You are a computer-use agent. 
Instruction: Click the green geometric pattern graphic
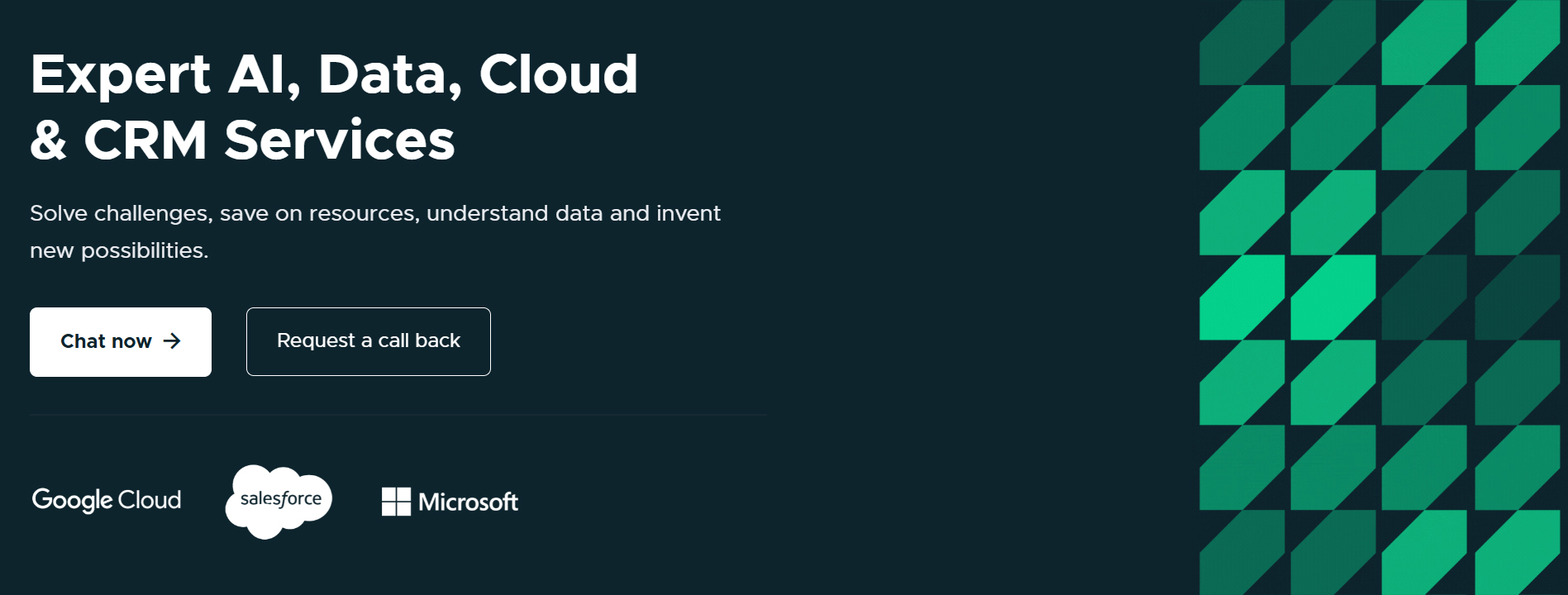(x=1379, y=297)
